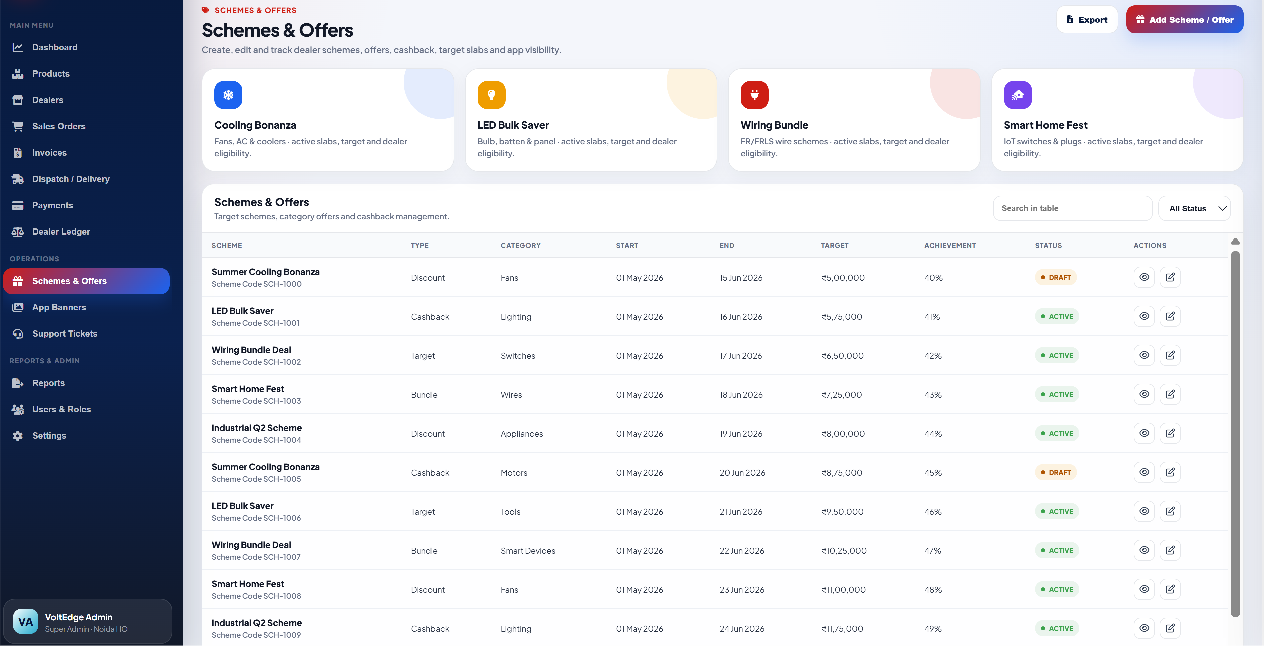Screen dimensions: 1264x646
Task: Edit scheme SCH-1005 pencil icon
Action: 1170,472
